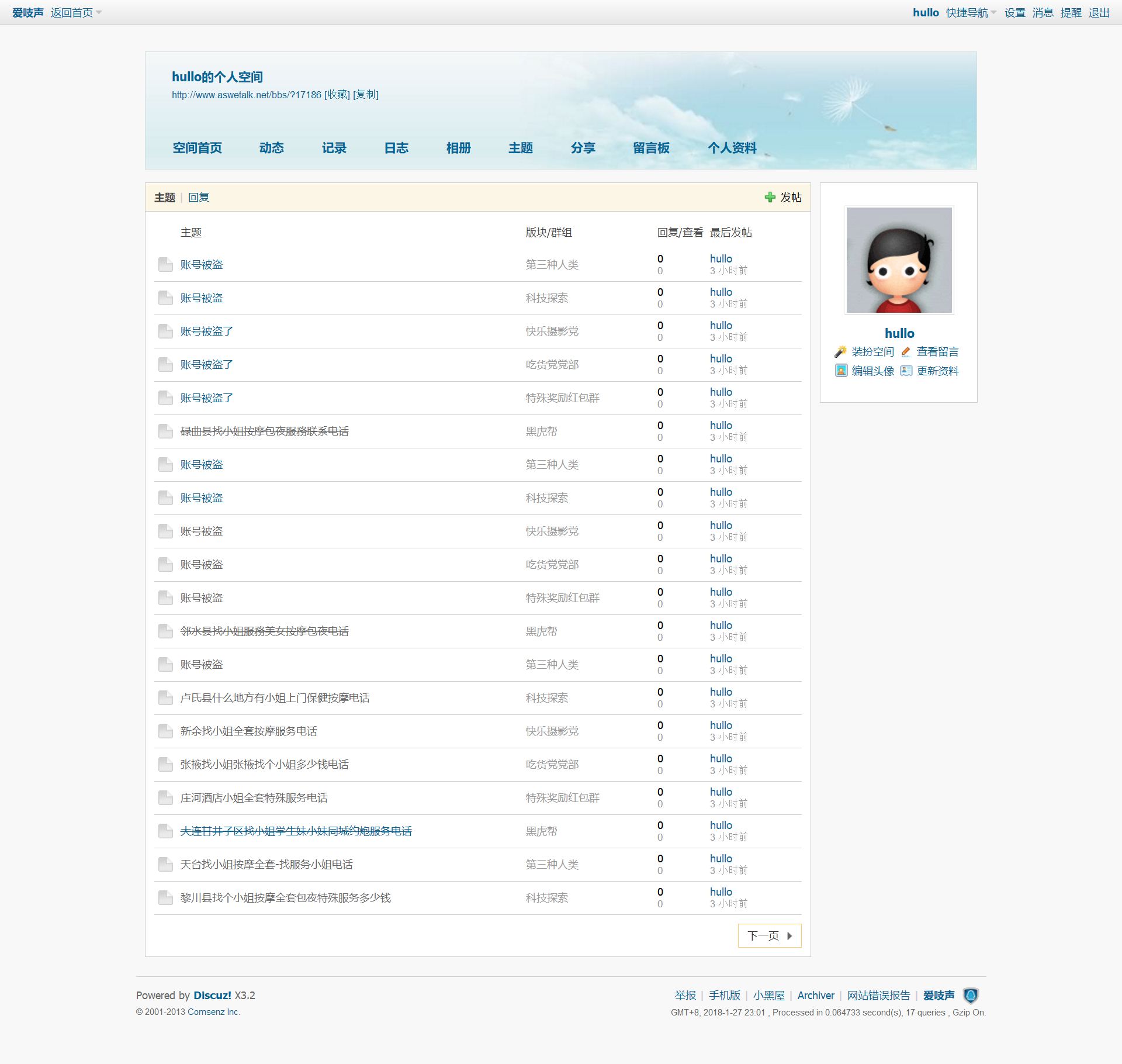Click the hullo avatar image

(x=899, y=260)
